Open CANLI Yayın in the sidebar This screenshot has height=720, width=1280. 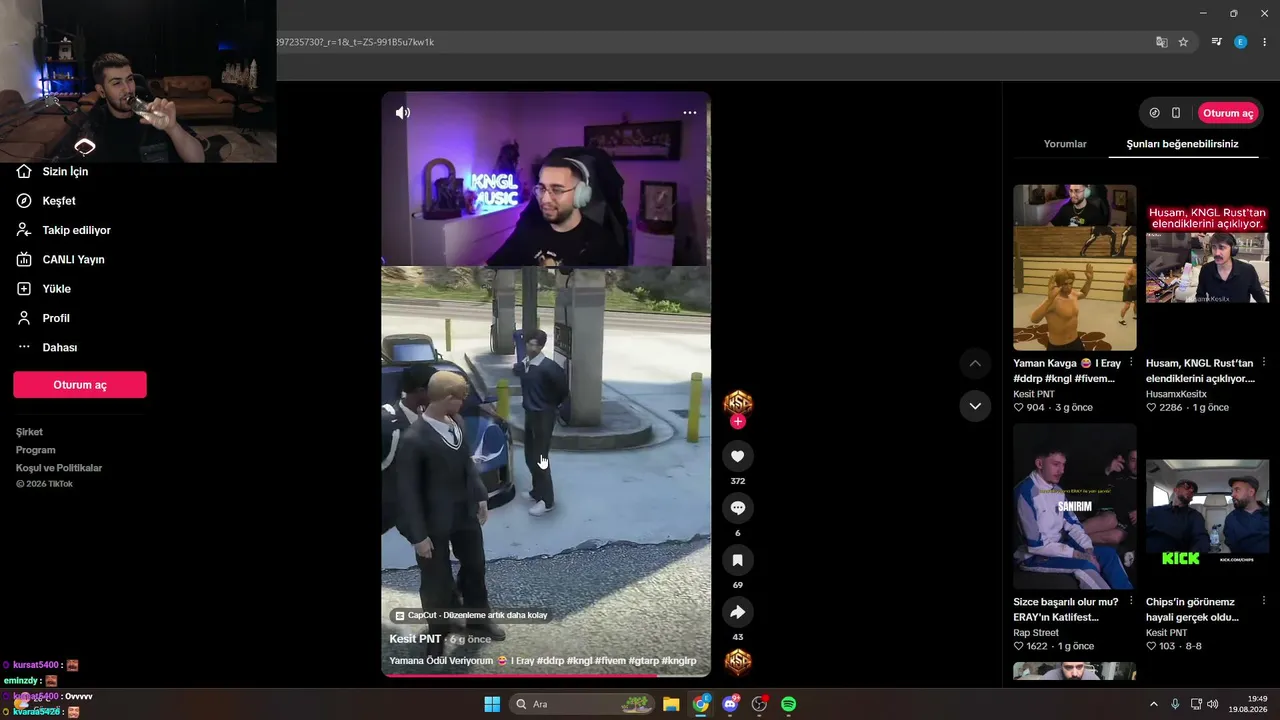pyautogui.click(x=73, y=259)
